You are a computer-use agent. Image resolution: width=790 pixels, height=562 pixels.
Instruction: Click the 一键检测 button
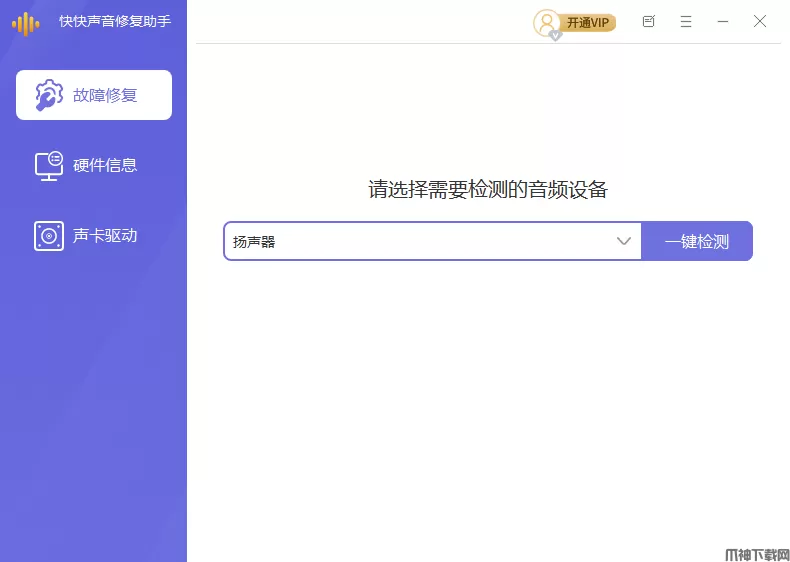coord(697,241)
